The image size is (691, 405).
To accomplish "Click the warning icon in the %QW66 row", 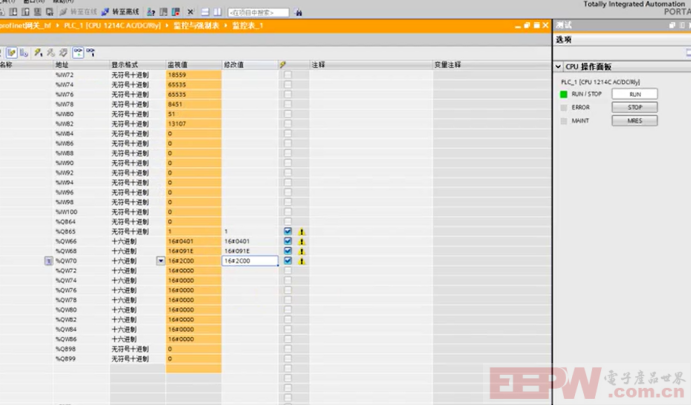I will pos(302,241).
